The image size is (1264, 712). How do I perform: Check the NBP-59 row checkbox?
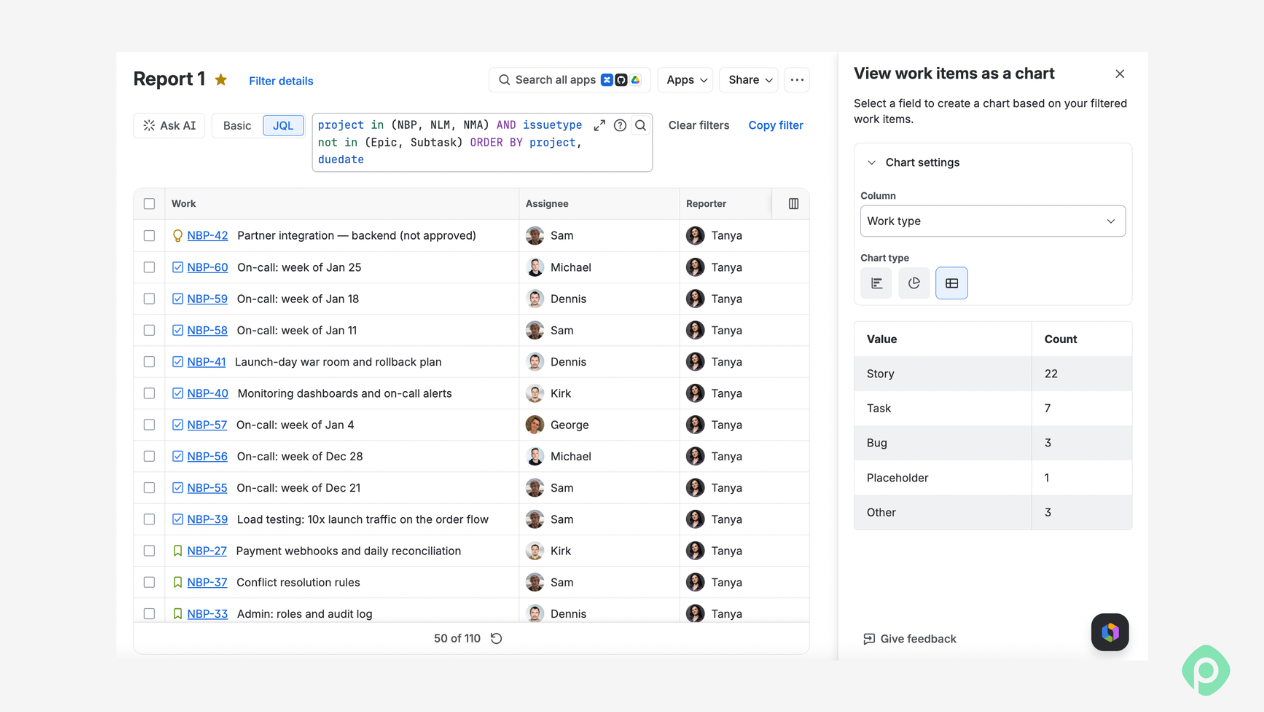149,299
